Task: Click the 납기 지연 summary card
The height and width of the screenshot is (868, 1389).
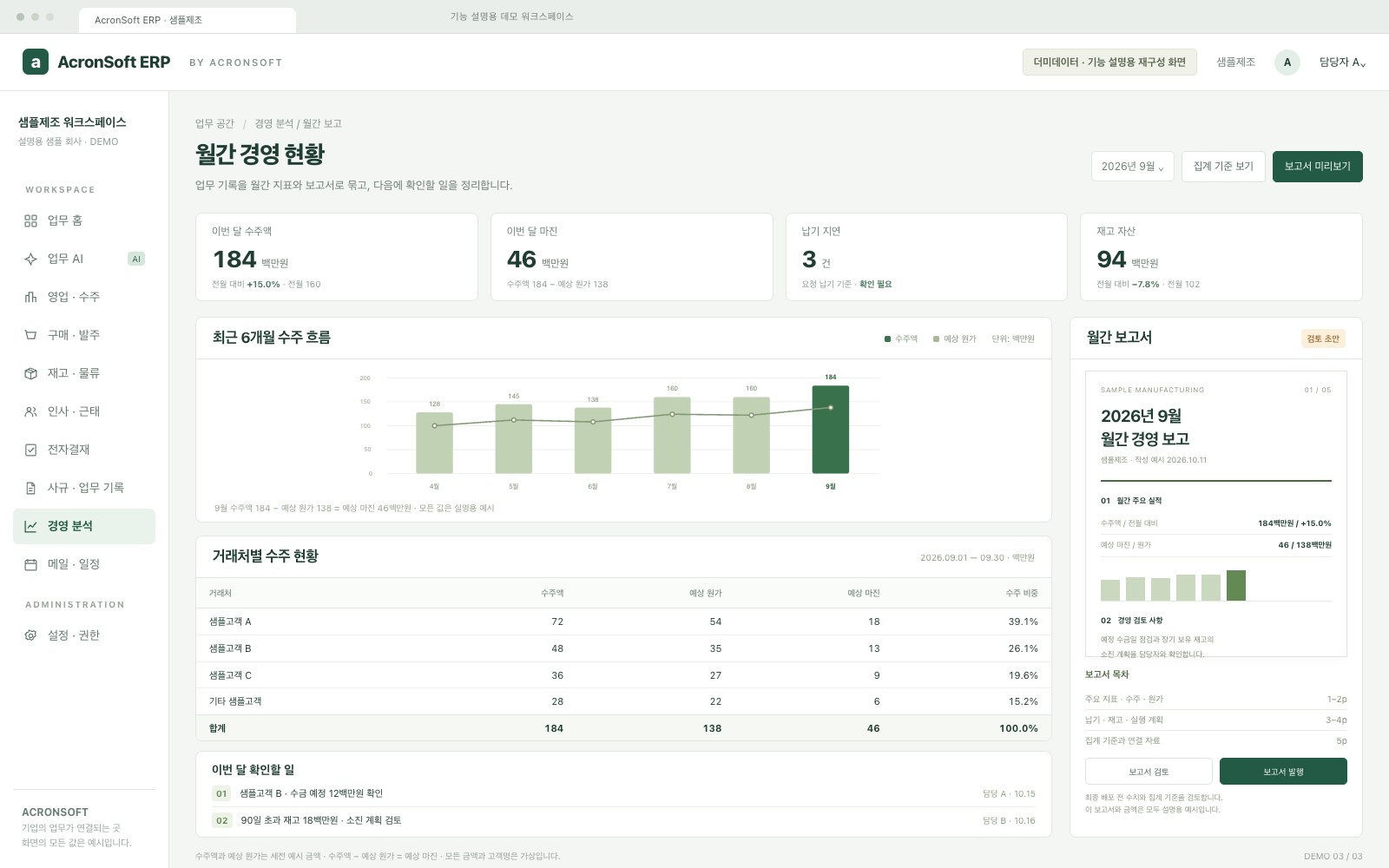Action: pyautogui.click(x=926, y=257)
